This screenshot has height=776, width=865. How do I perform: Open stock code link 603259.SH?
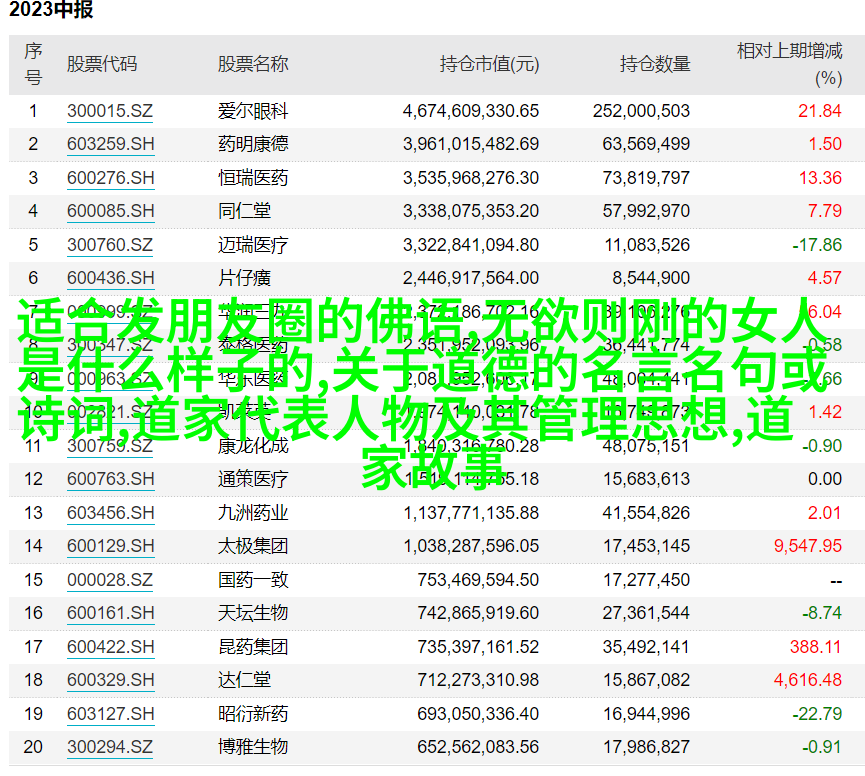110,145
